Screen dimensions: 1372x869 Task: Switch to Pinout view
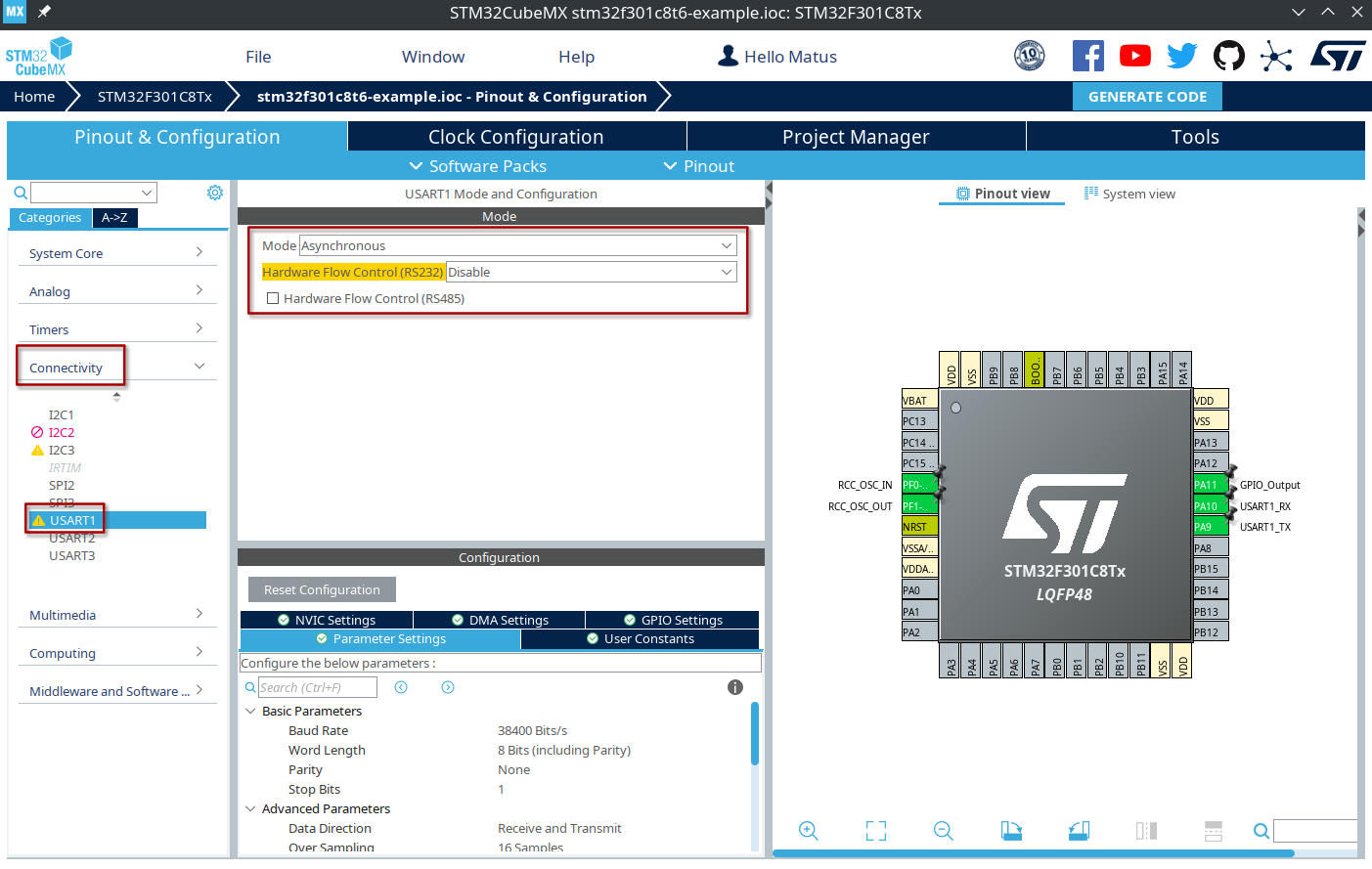coord(1001,193)
